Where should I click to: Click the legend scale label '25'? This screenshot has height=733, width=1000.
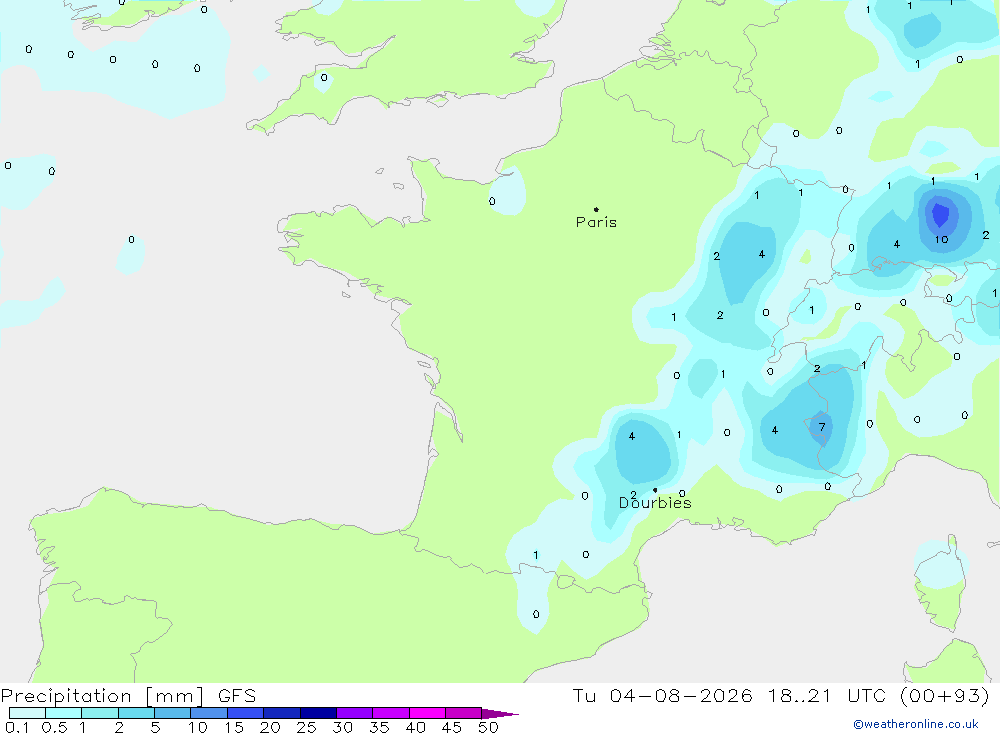point(306,727)
